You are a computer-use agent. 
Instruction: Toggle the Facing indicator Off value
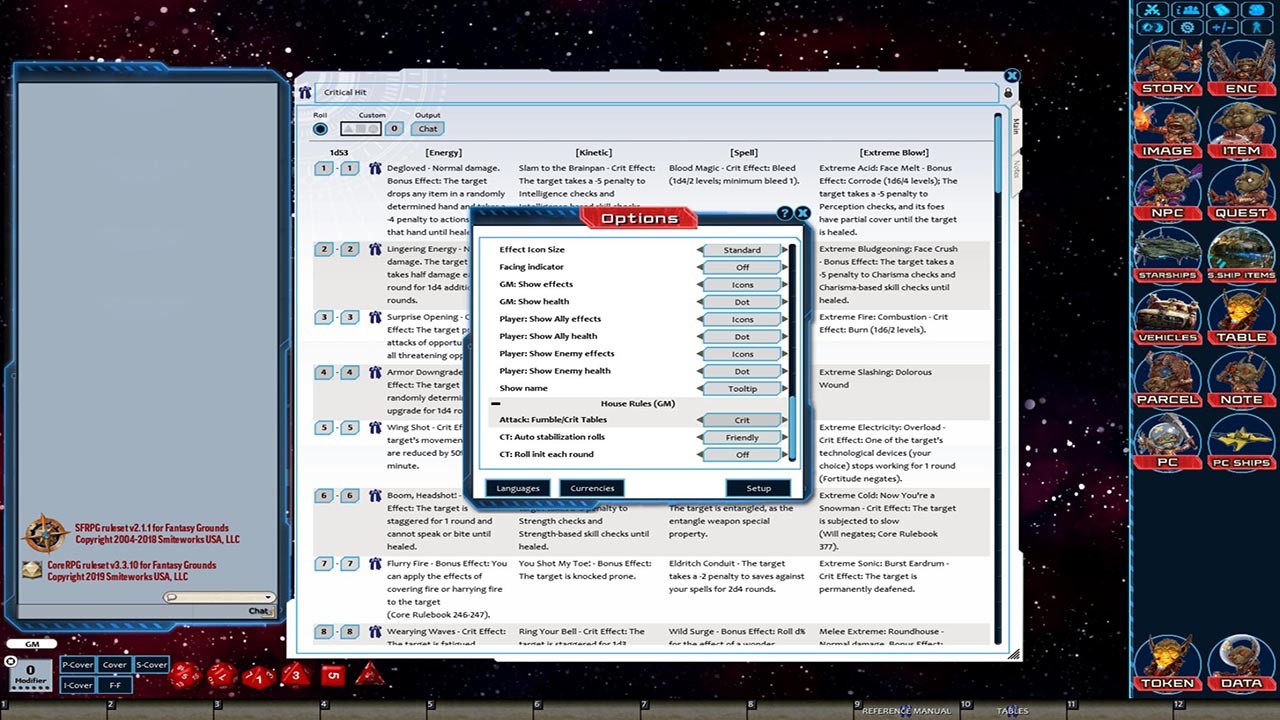coord(742,268)
